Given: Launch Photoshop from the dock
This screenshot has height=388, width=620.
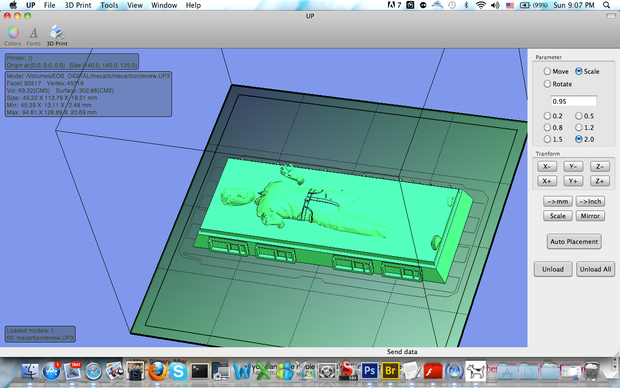Looking at the screenshot, I should coord(370,371).
